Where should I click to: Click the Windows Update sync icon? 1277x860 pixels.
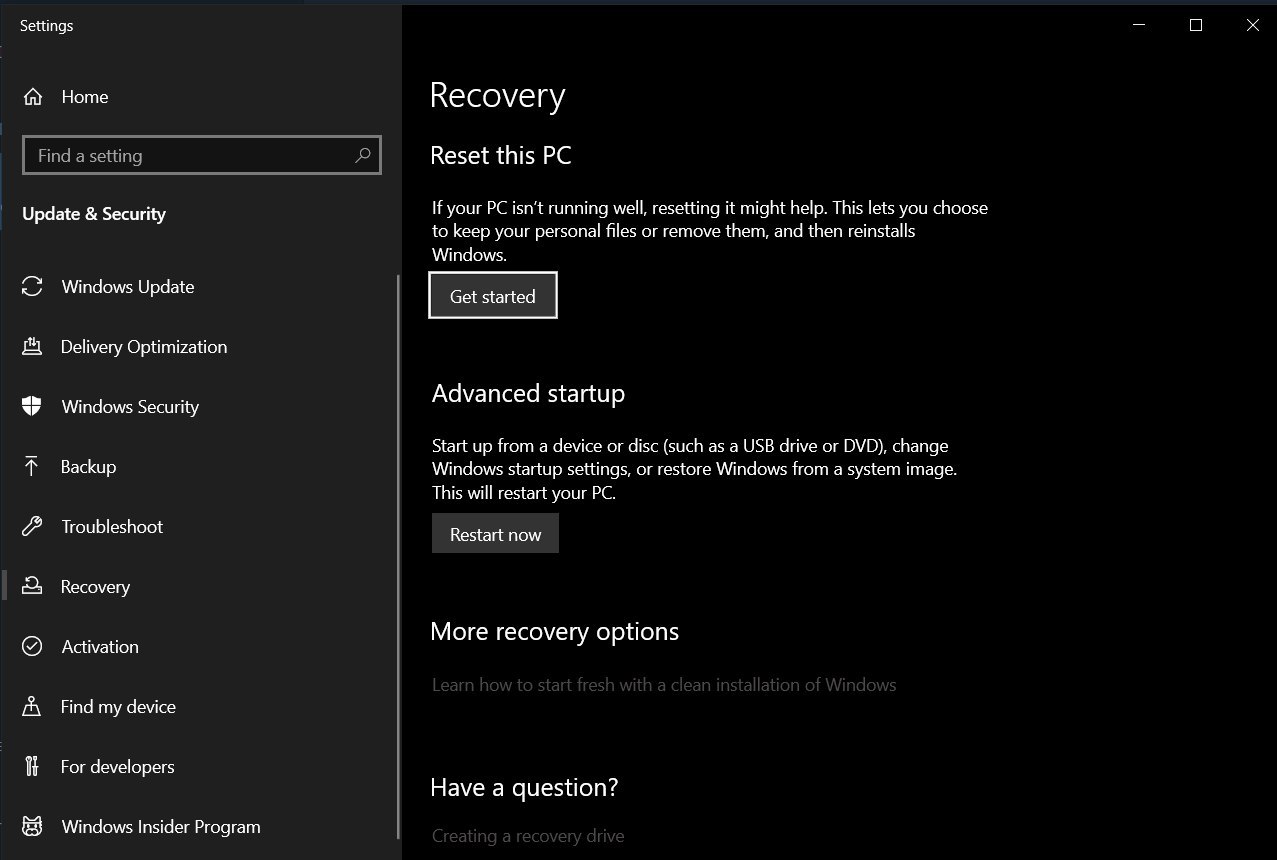pos(32,287)
